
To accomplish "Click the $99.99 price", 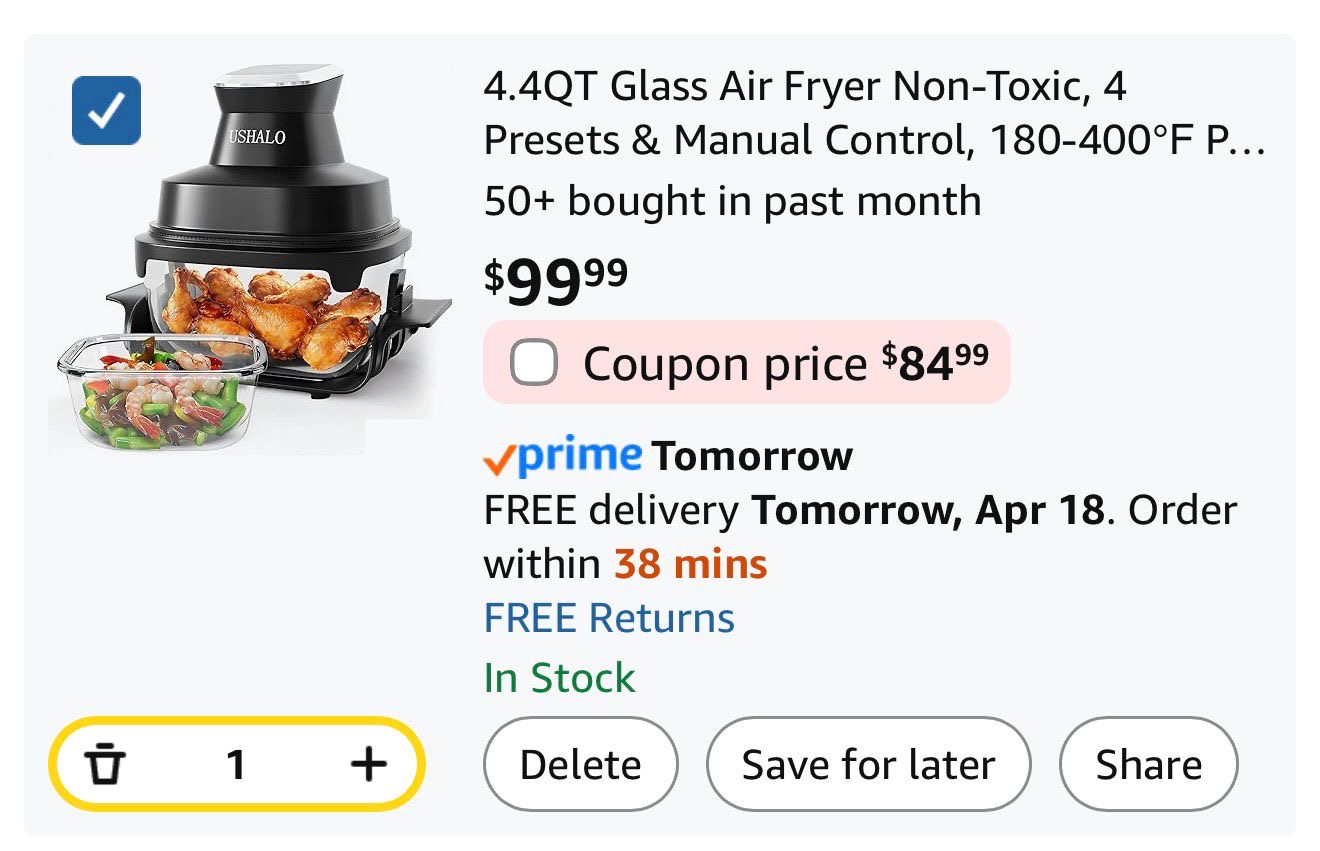I will pyautogui.click(x=556, y=281).
